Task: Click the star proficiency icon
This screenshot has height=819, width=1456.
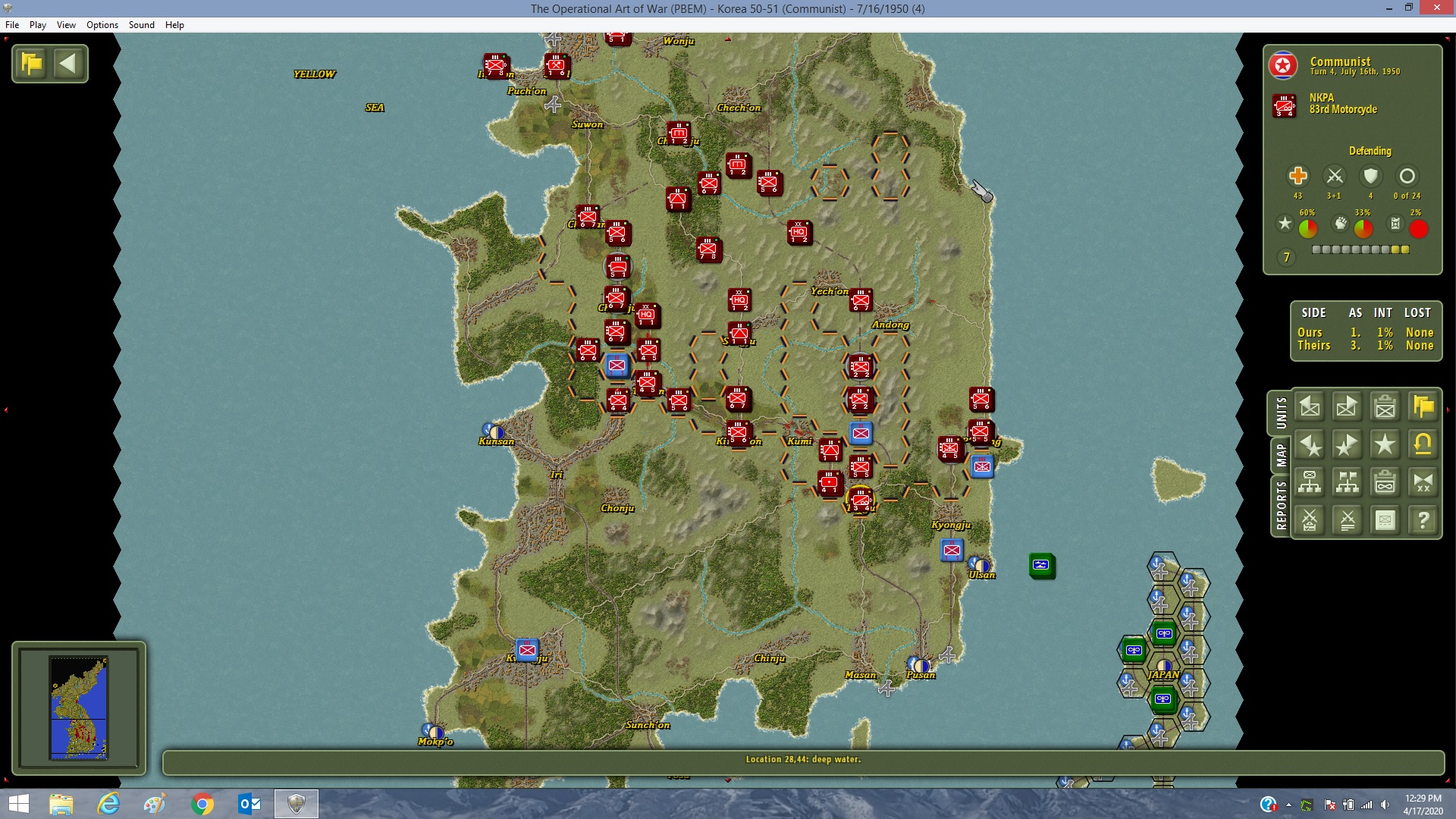Action: (1285, 224)
